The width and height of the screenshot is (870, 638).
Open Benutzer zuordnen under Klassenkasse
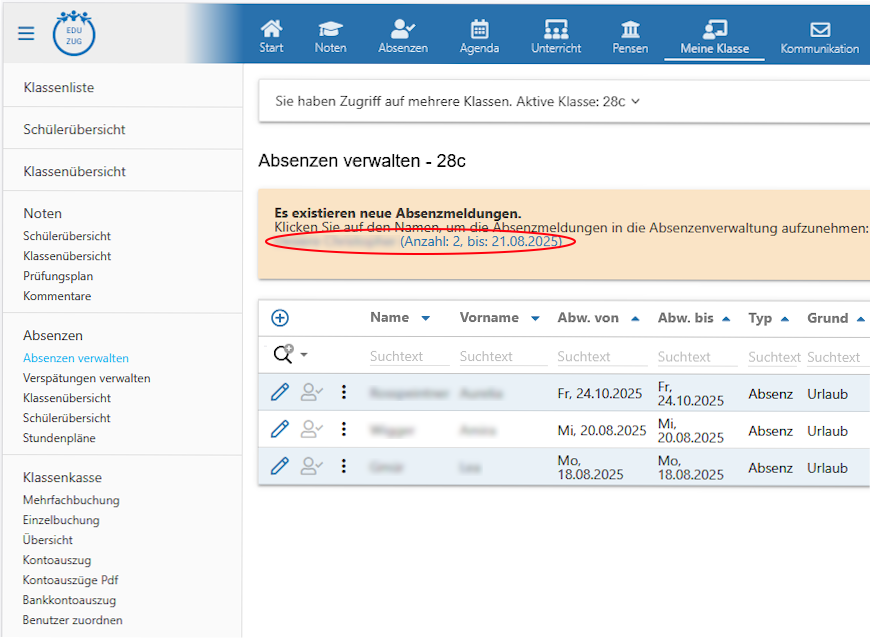73,620
